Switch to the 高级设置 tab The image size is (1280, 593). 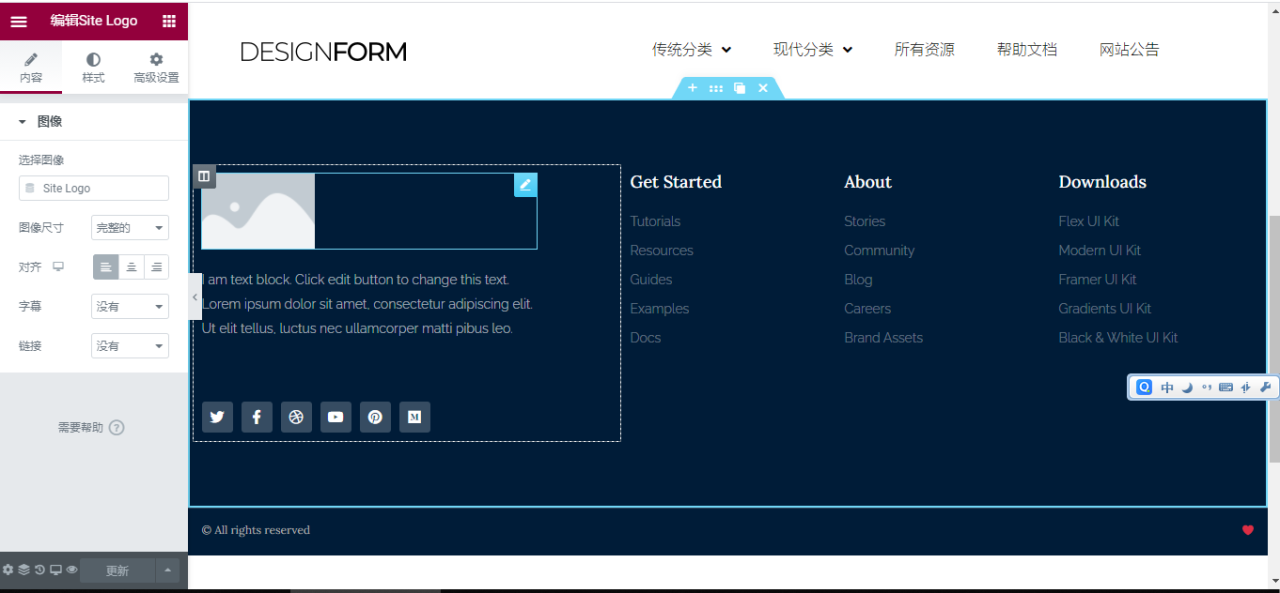[x=155, y=66]
